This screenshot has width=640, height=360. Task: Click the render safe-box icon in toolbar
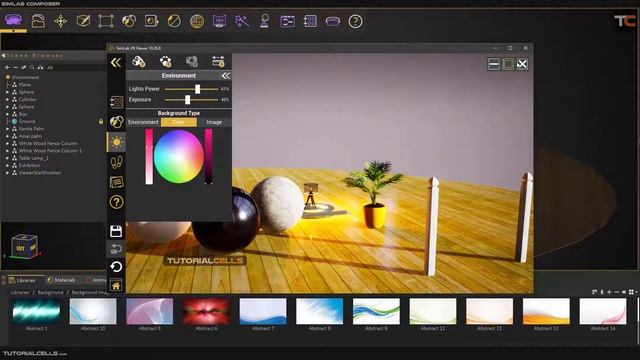tap(151, 21)
